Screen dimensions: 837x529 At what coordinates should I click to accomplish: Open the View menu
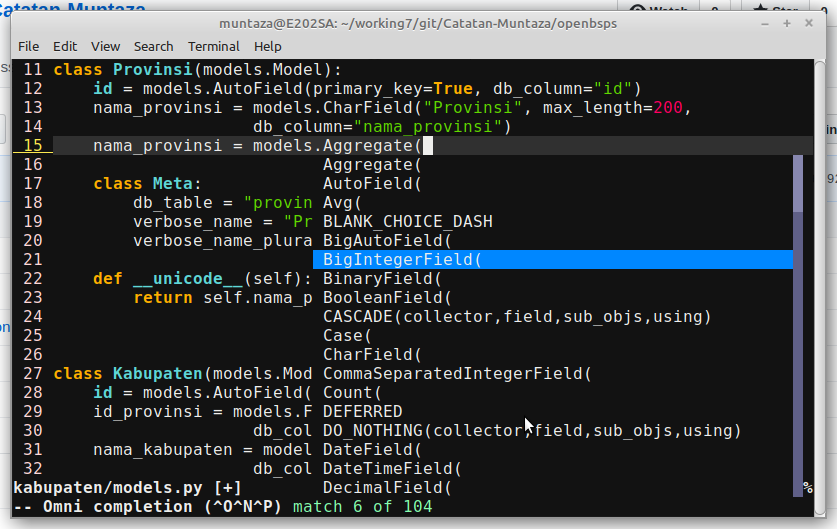coord(105,46)
